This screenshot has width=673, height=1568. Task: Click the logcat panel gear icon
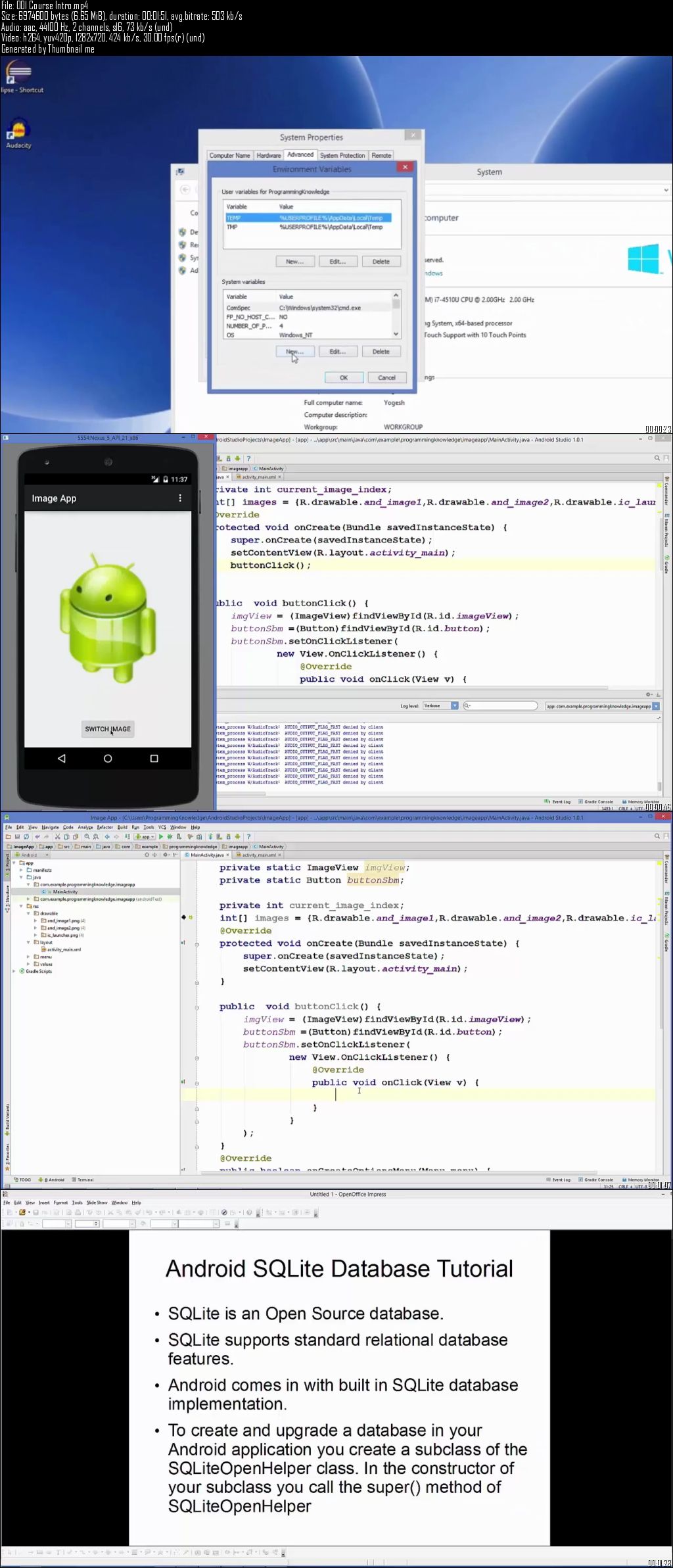tap(648, 694)
